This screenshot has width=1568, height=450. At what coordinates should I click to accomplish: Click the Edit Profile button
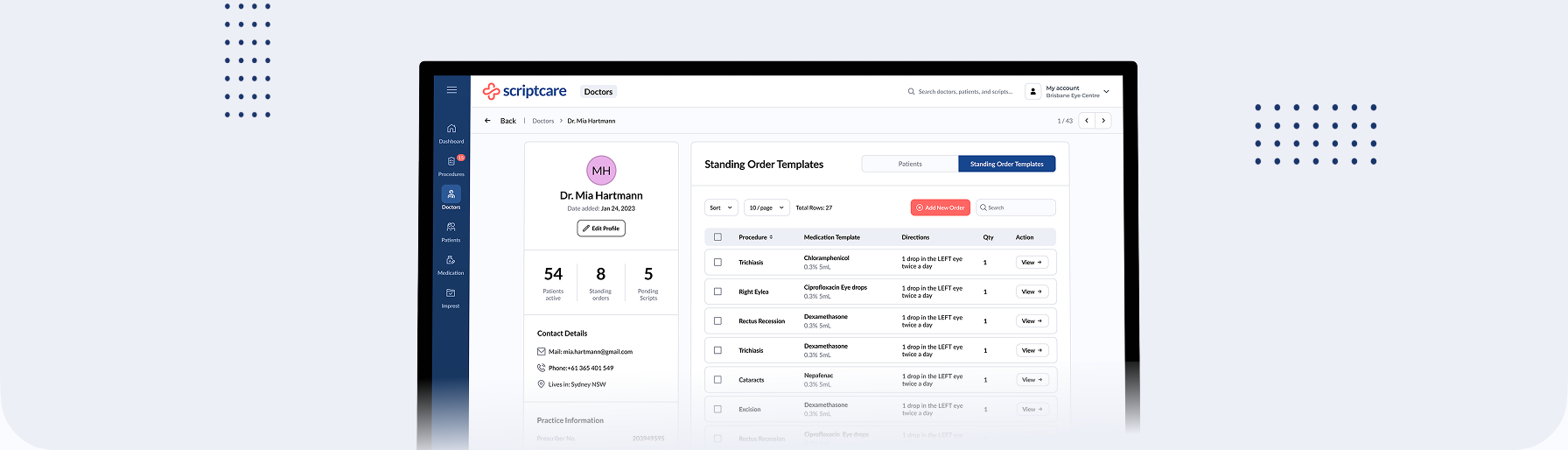pyautogui.click(x=601, y=229)
